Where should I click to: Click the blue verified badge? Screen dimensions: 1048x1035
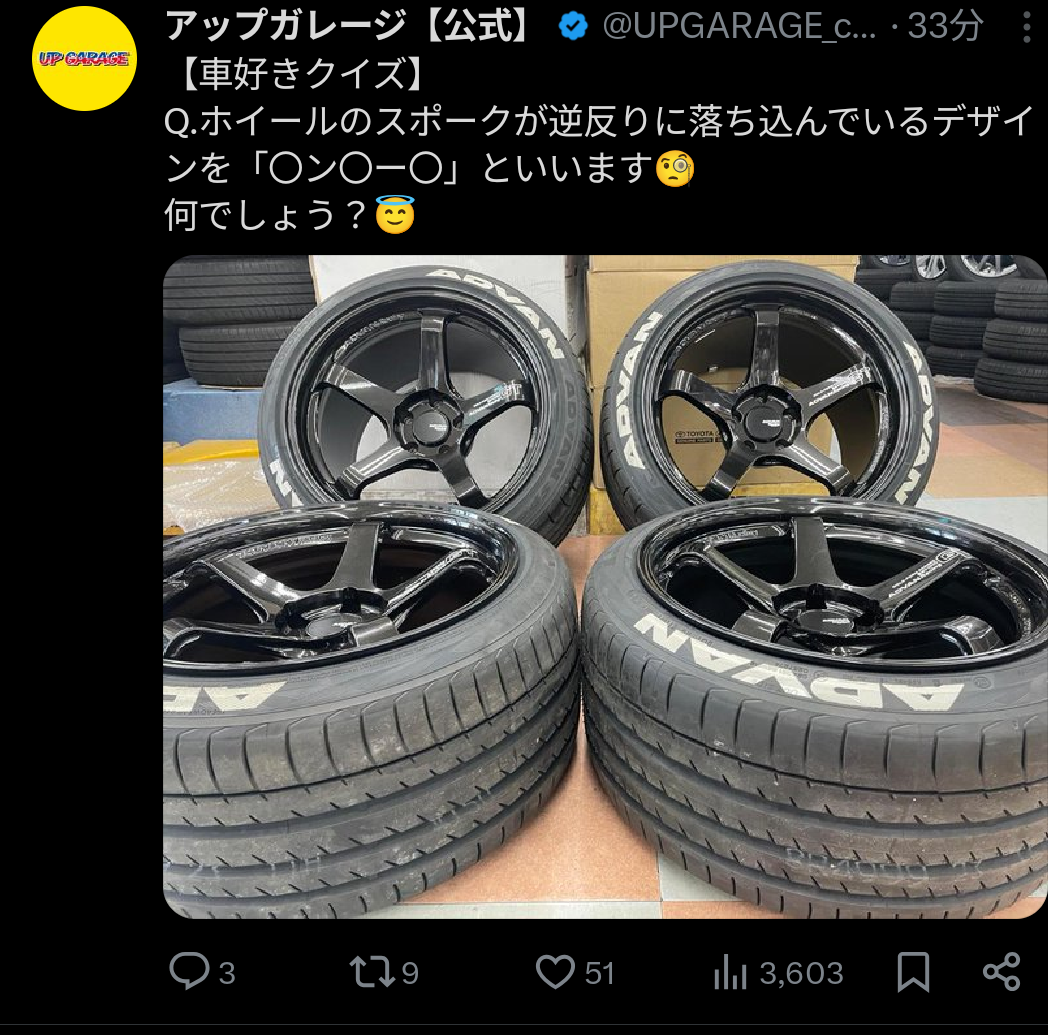[x=573, y=27]
